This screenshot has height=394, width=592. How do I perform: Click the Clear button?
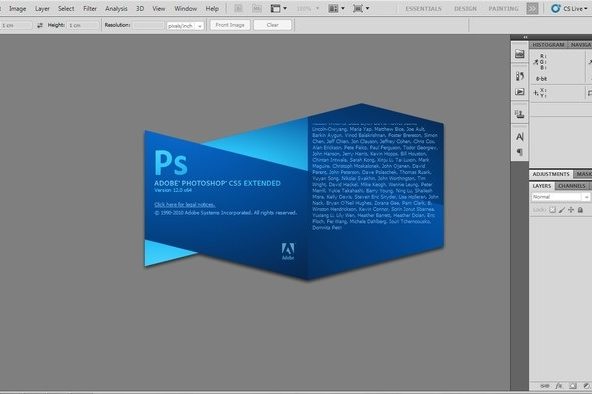tap(273, 25)
